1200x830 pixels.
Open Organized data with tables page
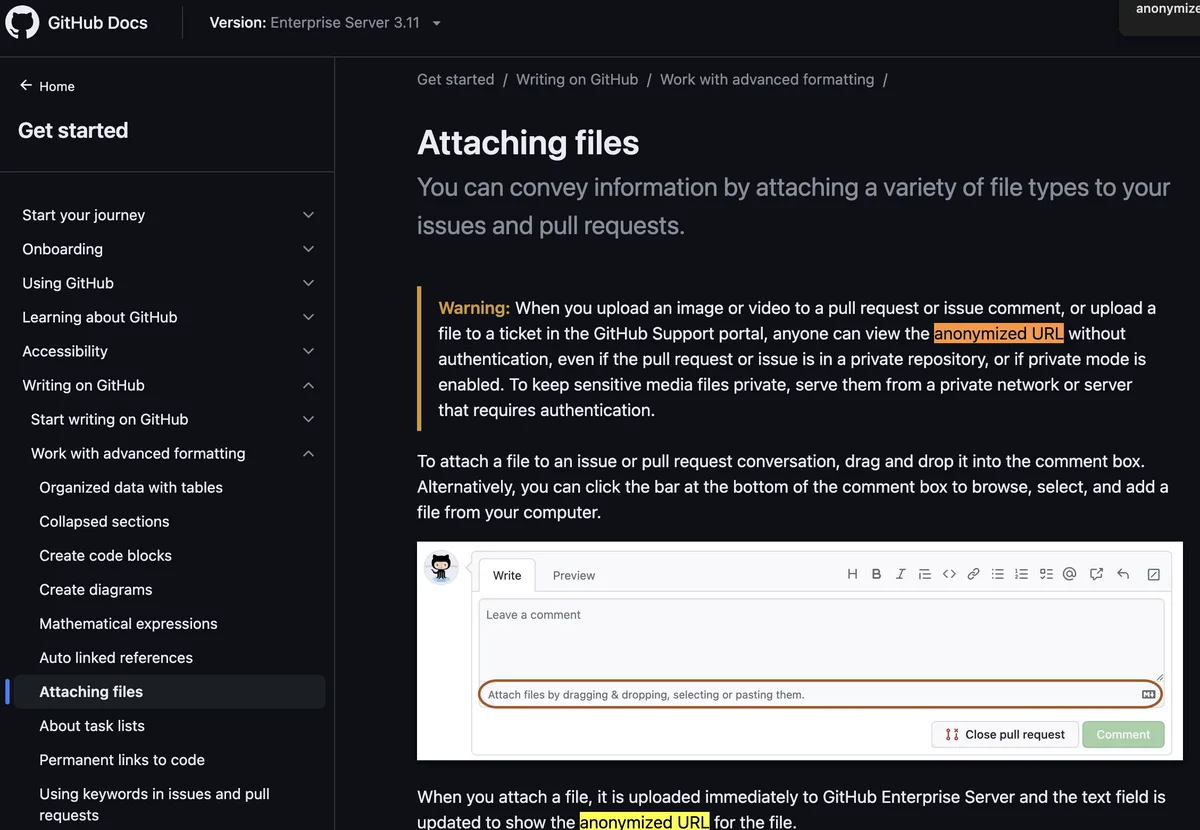[131, 487]
